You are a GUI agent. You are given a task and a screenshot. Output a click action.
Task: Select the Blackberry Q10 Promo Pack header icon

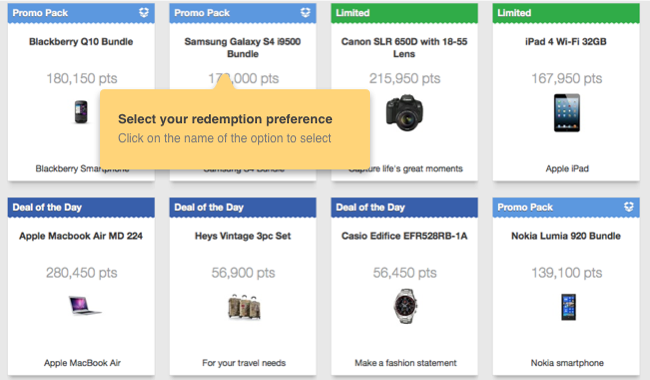(x=144, y=12)
